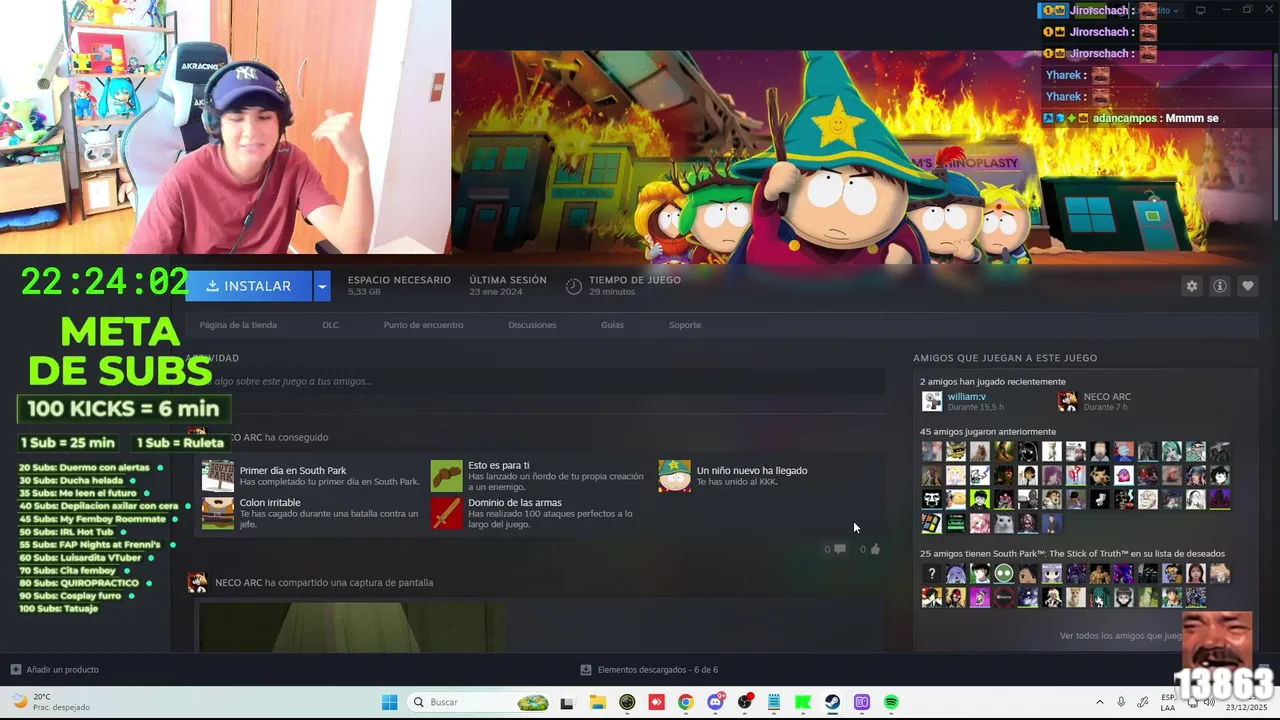
Task: Open the william:v profile name link
Action: point(966,397)
